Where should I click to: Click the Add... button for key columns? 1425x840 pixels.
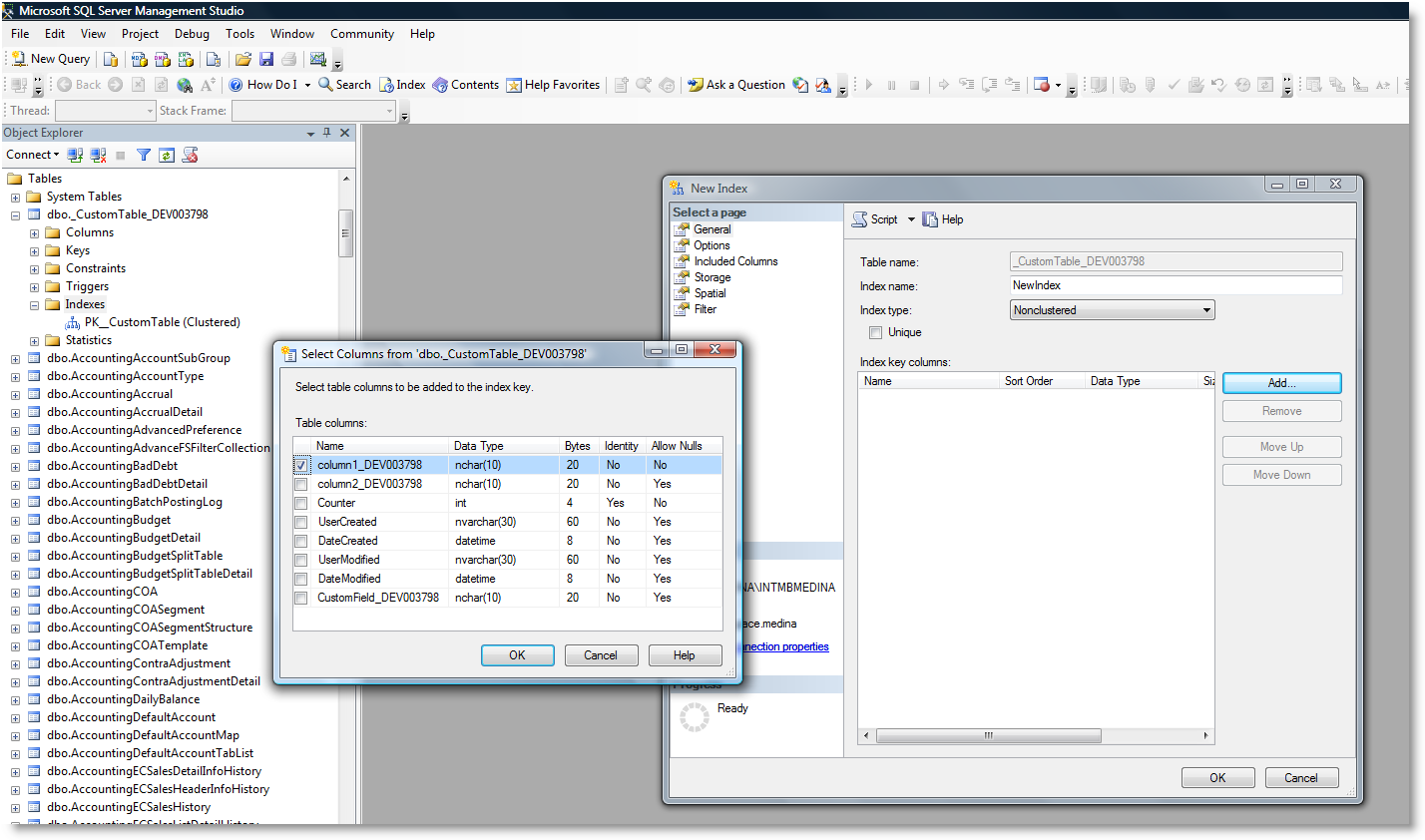[x=1281, y=383]
